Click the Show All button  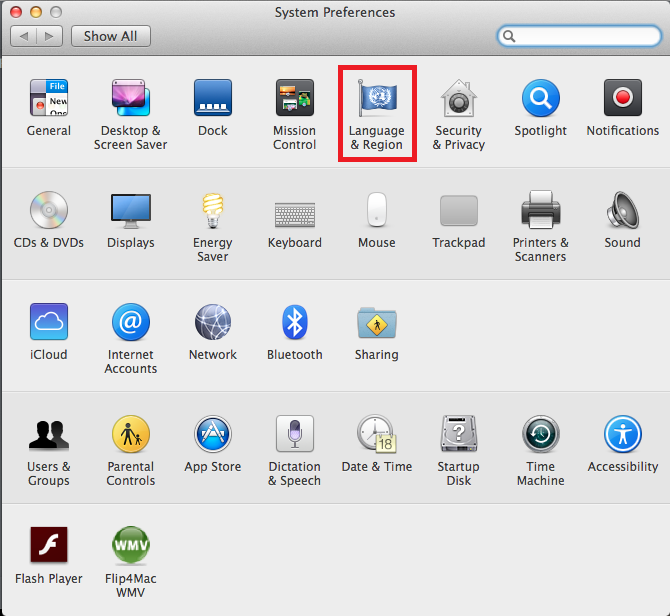[110, 36]
